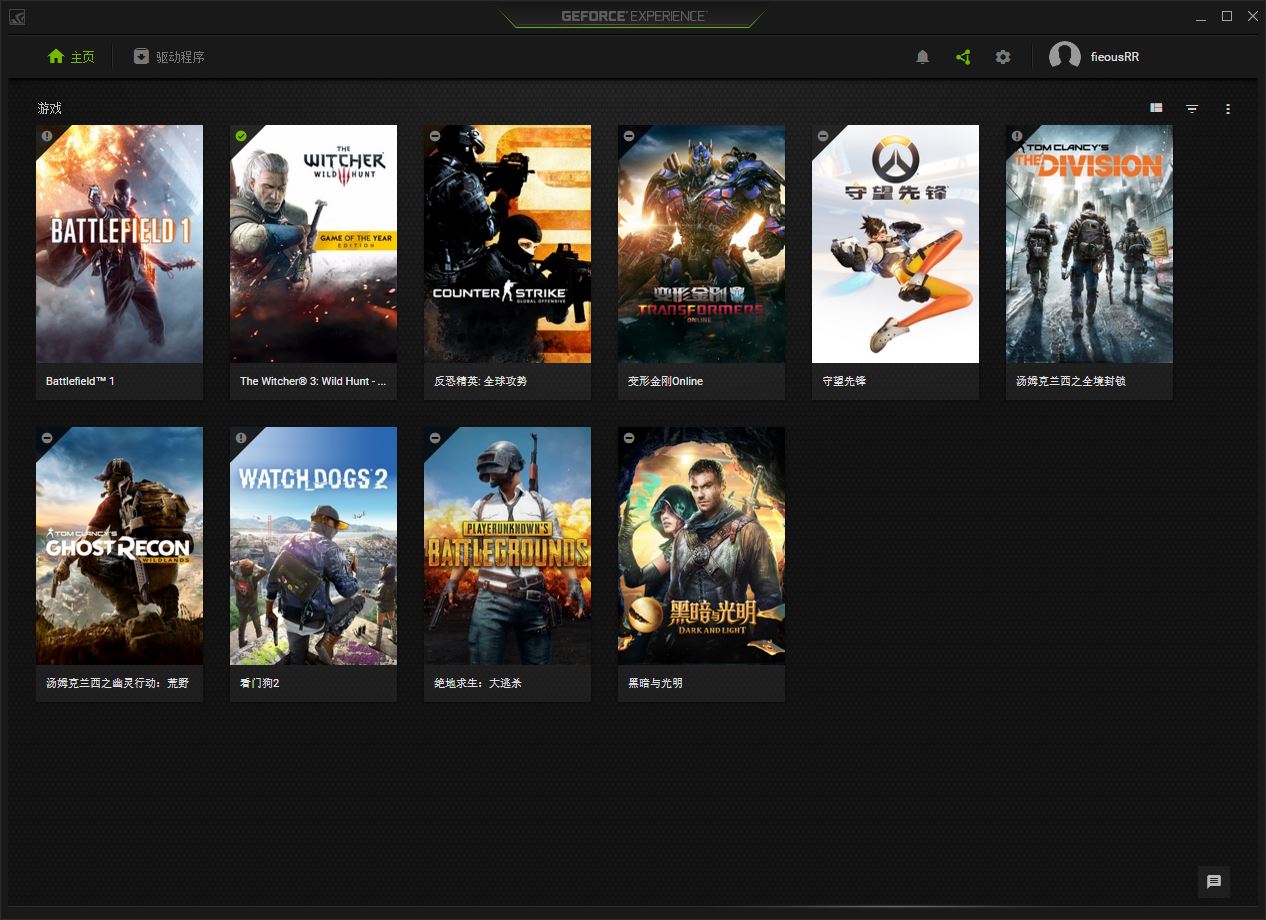Click the title text "Battlefield™ 1"
Screen dimensions: 1266x920
(x=80, y=381)
